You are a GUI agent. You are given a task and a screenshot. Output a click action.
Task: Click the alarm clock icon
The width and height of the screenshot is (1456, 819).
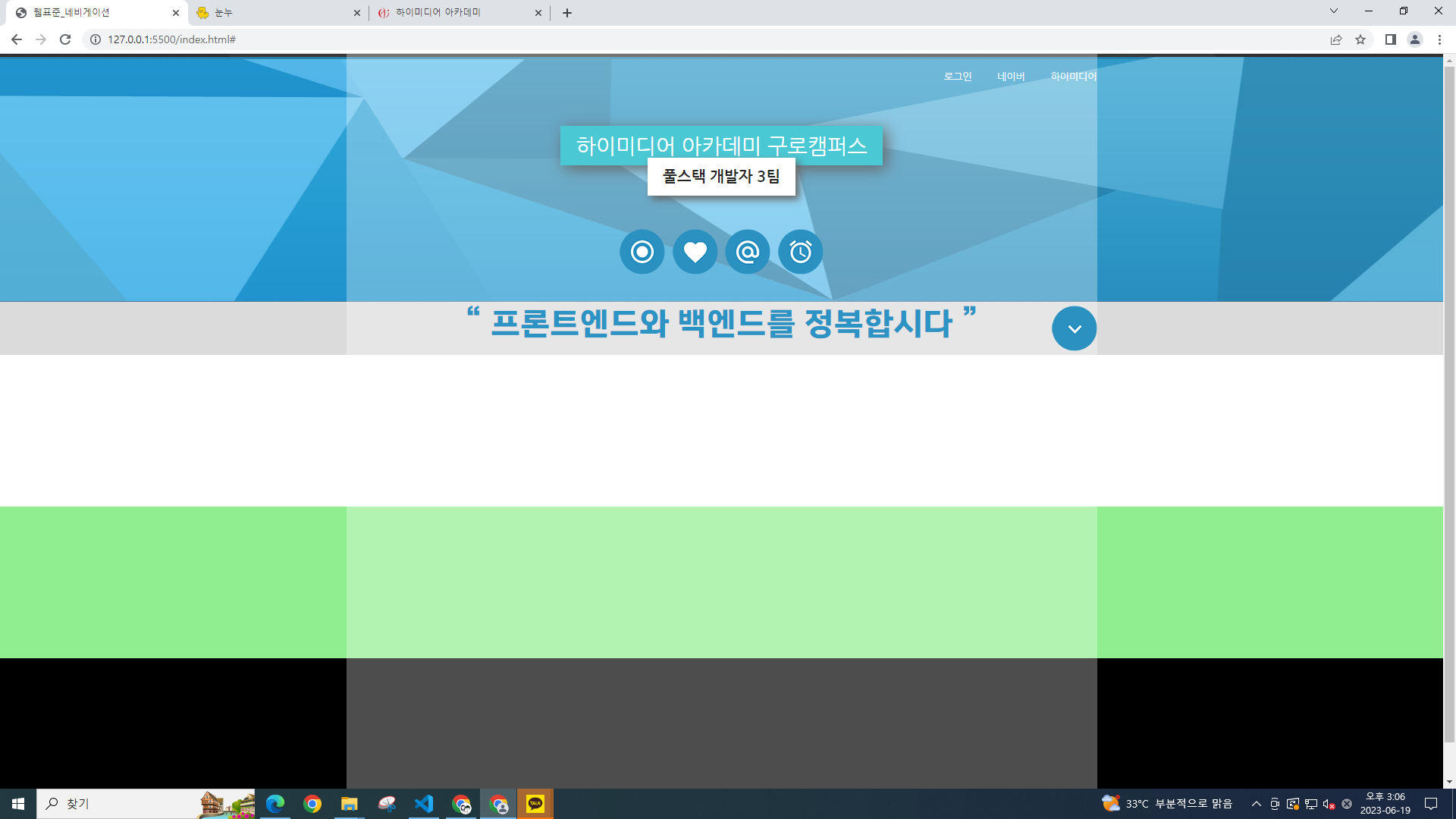[x=800, y=252]
